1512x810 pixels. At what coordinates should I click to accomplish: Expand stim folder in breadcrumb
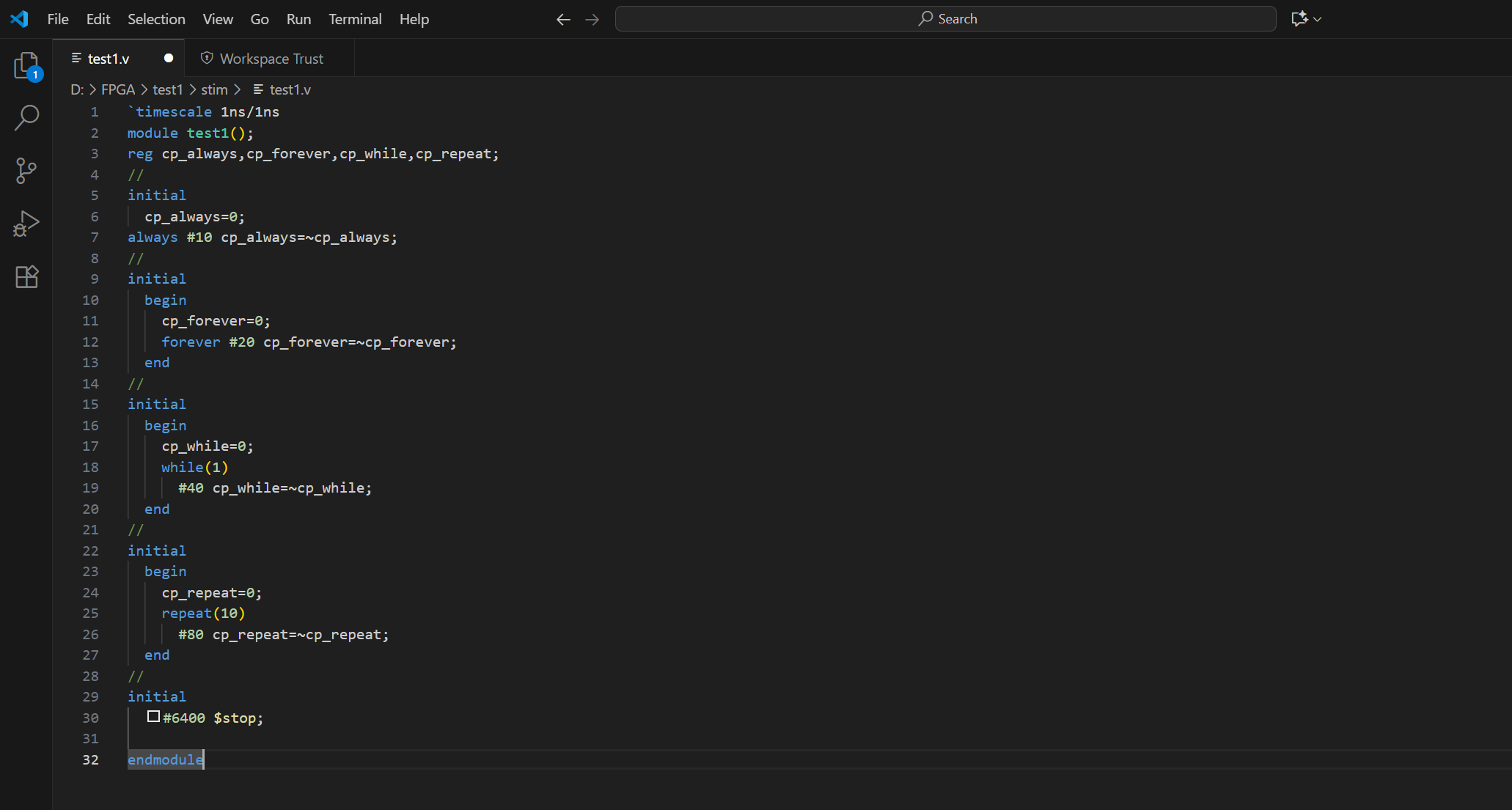click(214, 89)
